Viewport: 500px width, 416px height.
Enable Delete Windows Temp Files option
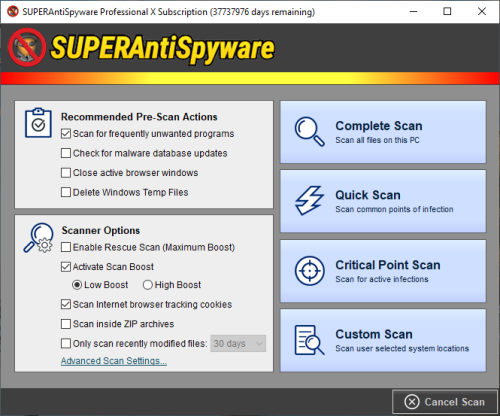coord(66,192)
